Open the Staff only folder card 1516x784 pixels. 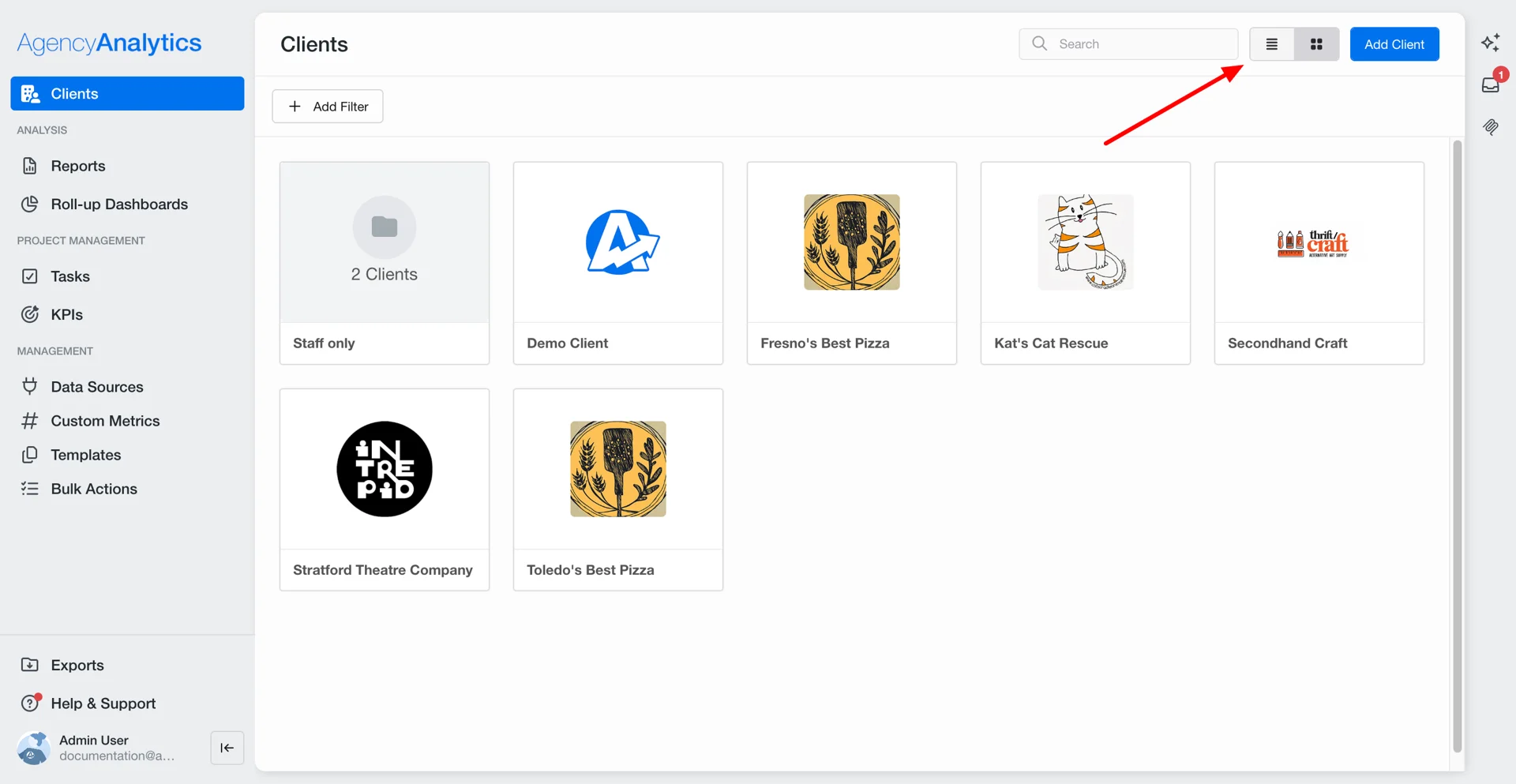point(385,263)
